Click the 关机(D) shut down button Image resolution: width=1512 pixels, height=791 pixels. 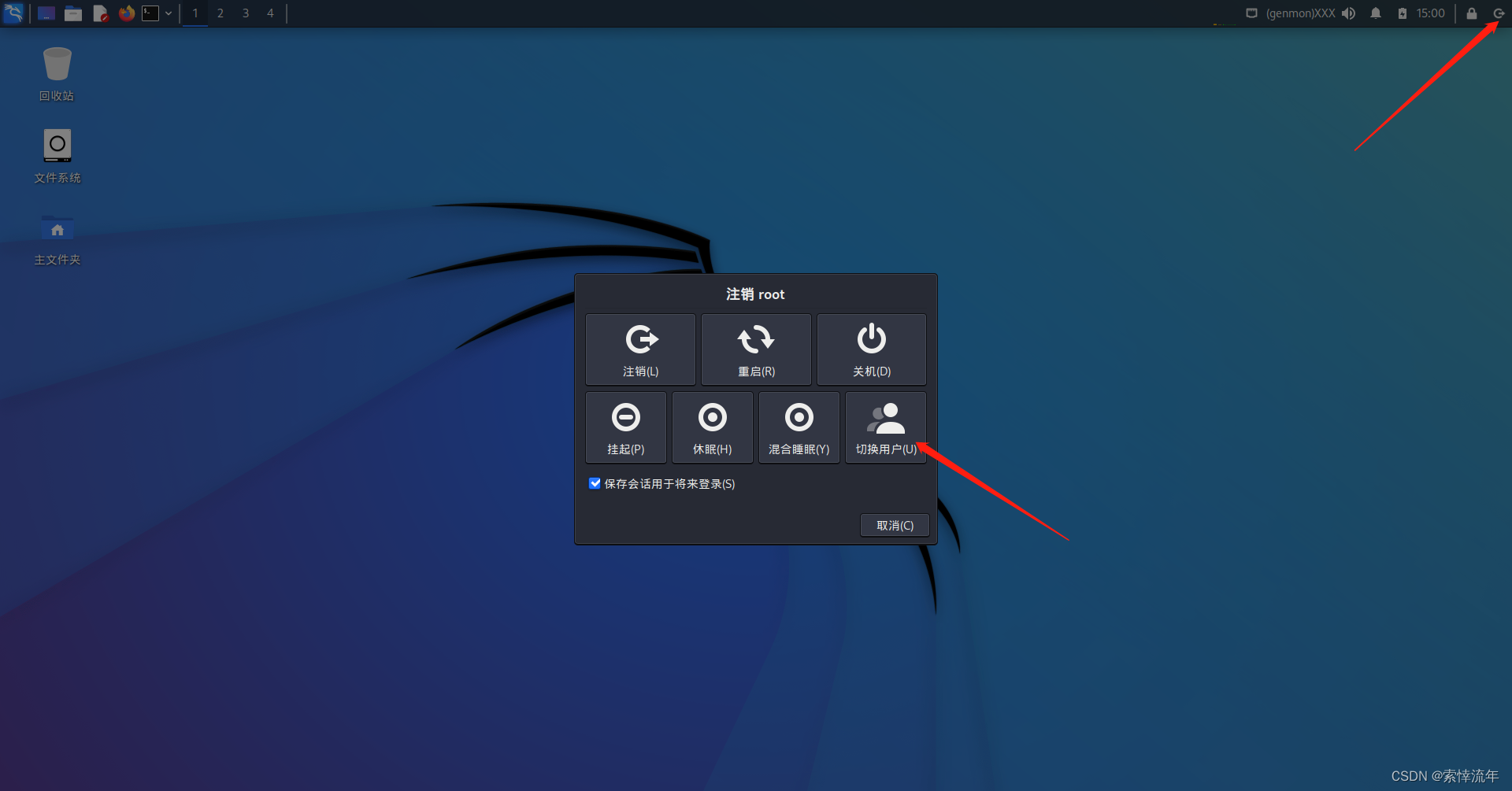pyautogui.click(x=872, y=349)
